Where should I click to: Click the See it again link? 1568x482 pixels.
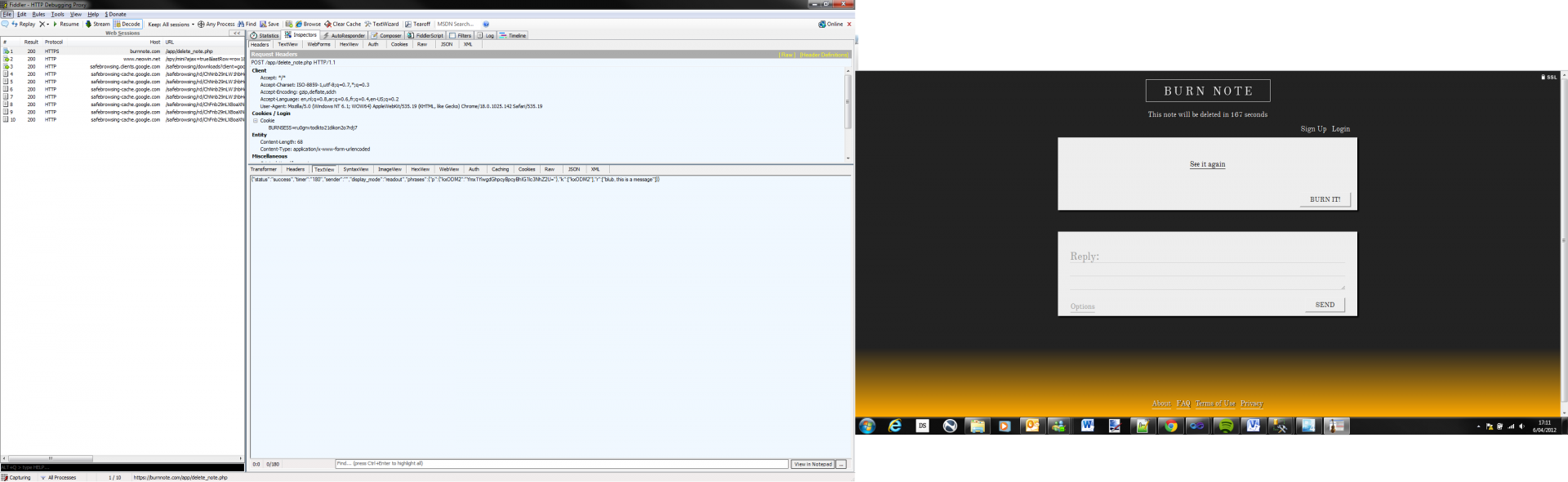1207,164
